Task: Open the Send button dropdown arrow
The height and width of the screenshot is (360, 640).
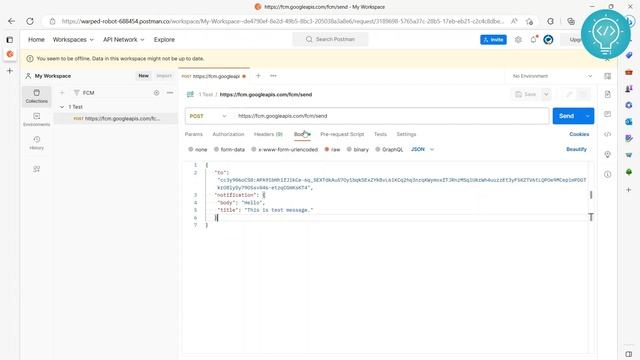Action: (x=587, y=116)
